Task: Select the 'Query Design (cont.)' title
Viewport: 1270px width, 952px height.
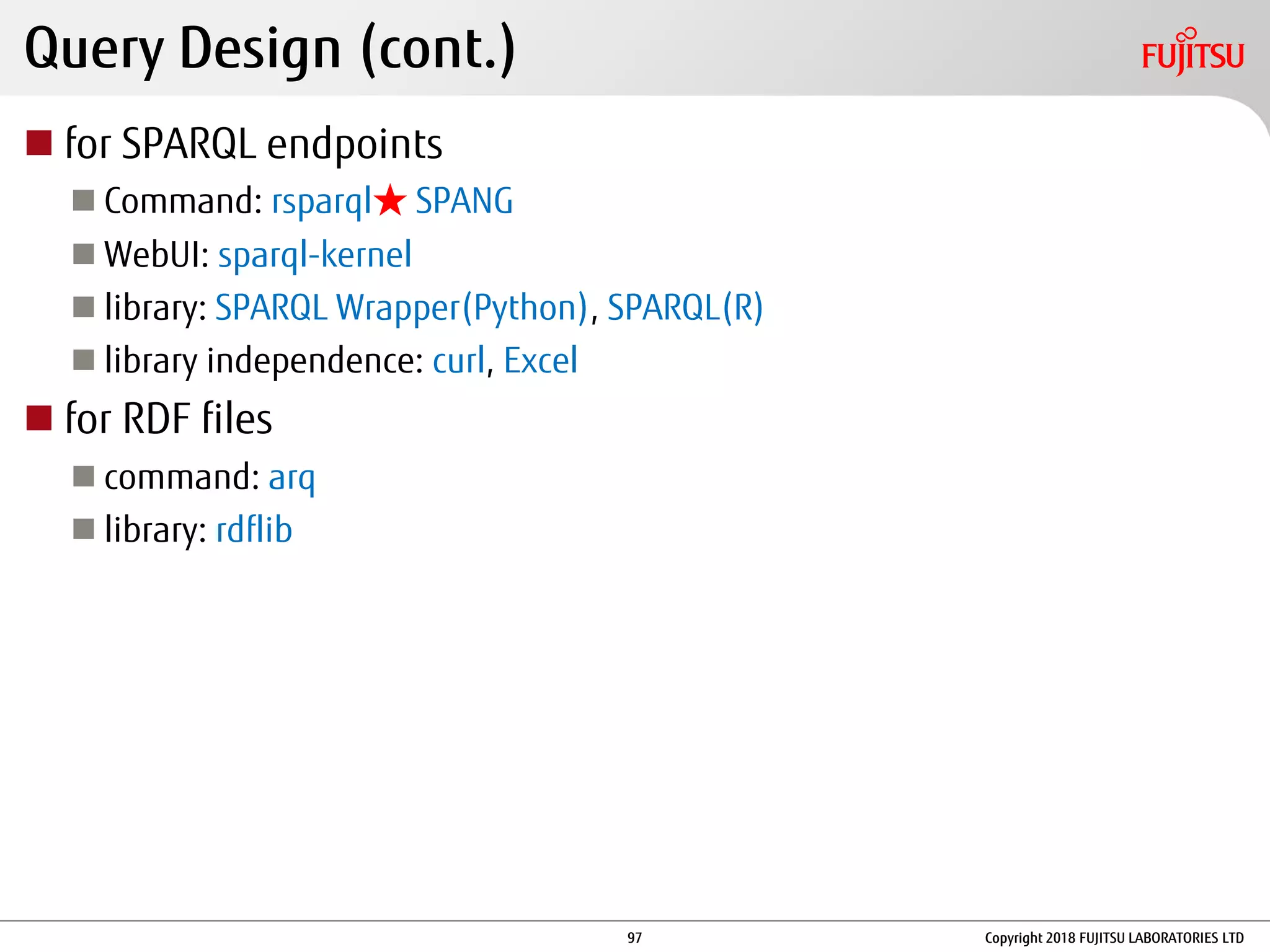Action: coord(270,50)
